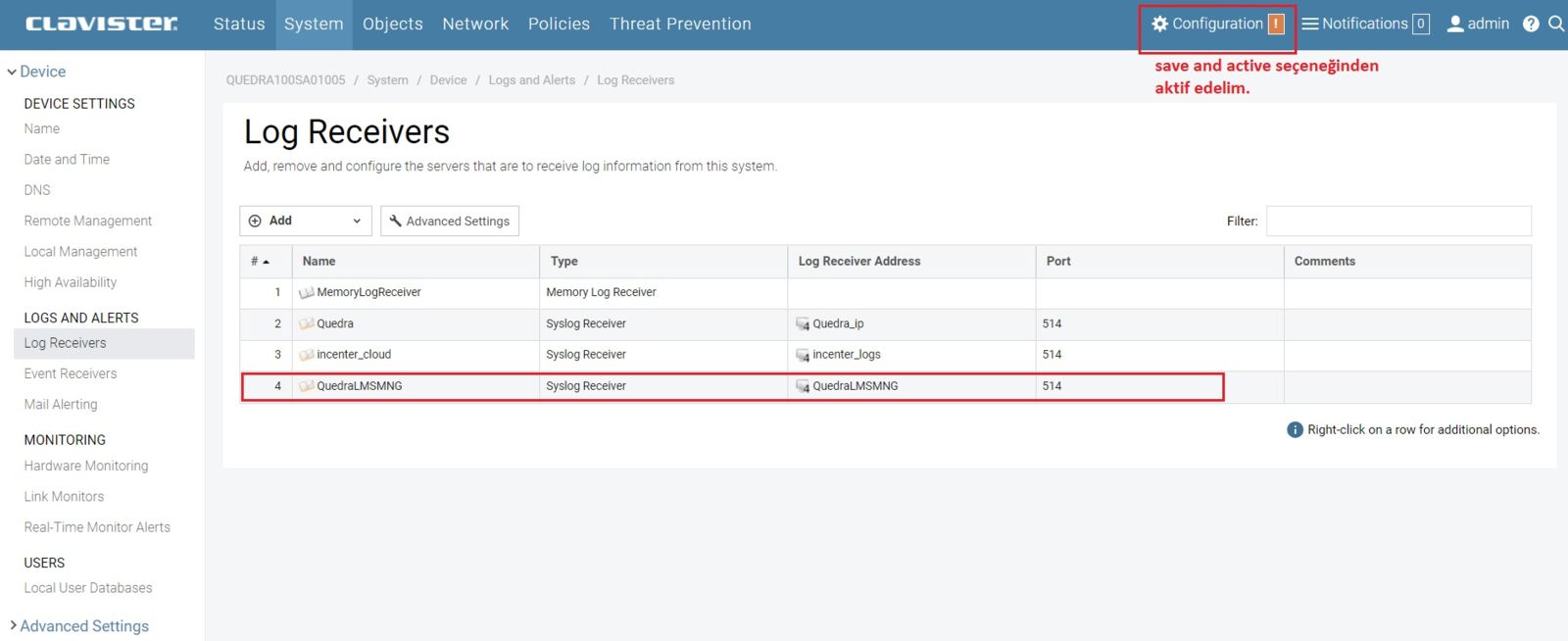
Task: Open search with the magnifier icon
Action: [1556, 24]
